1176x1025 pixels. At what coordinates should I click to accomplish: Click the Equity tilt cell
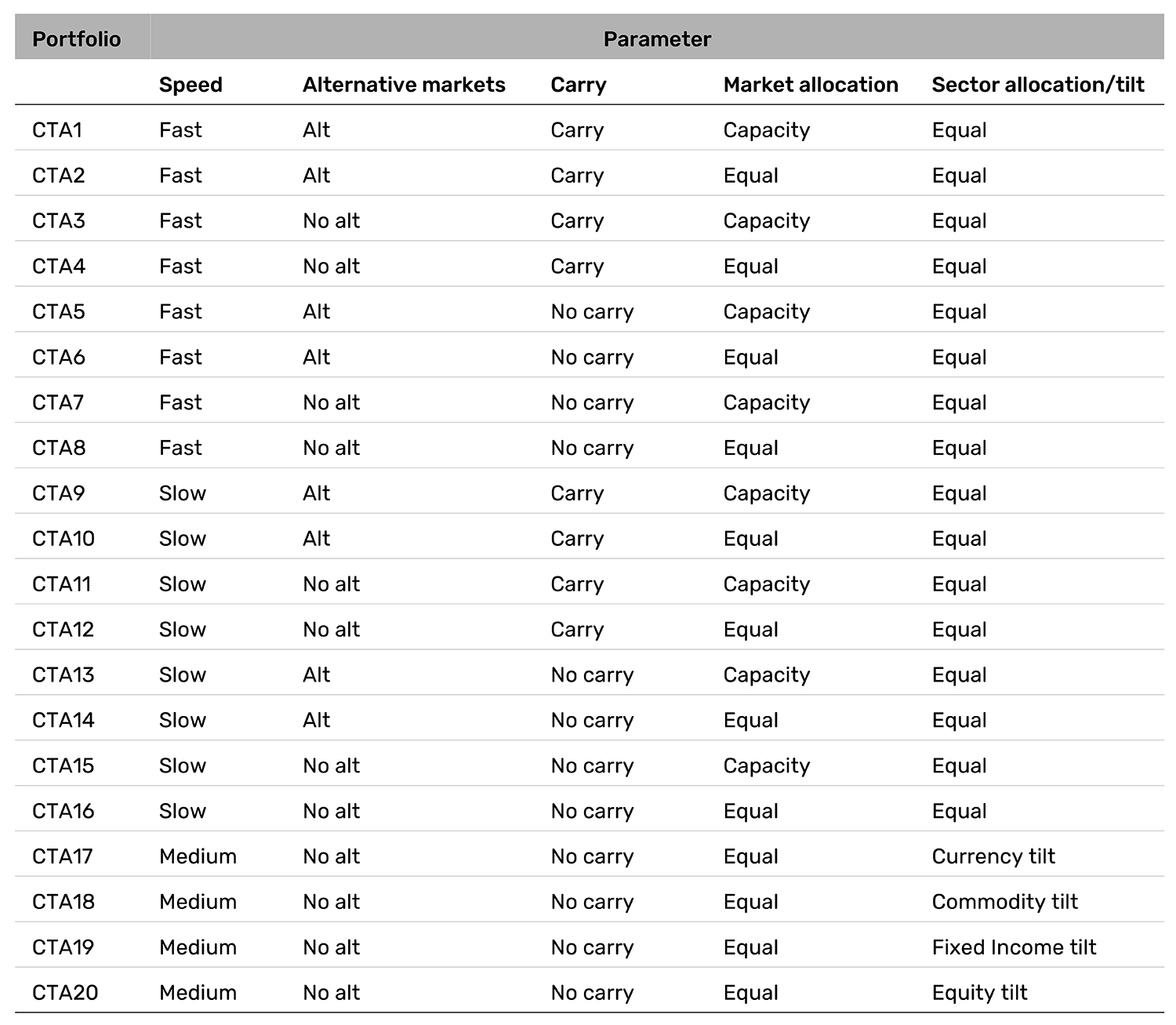(x=979, y=994)
